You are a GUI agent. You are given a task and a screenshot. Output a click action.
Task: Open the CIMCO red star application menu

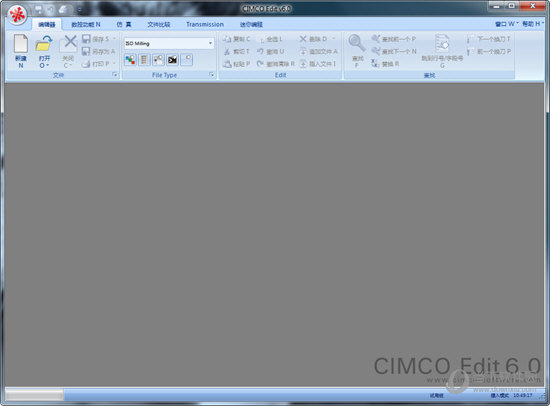pyautogui.click(x=18, y=15)
